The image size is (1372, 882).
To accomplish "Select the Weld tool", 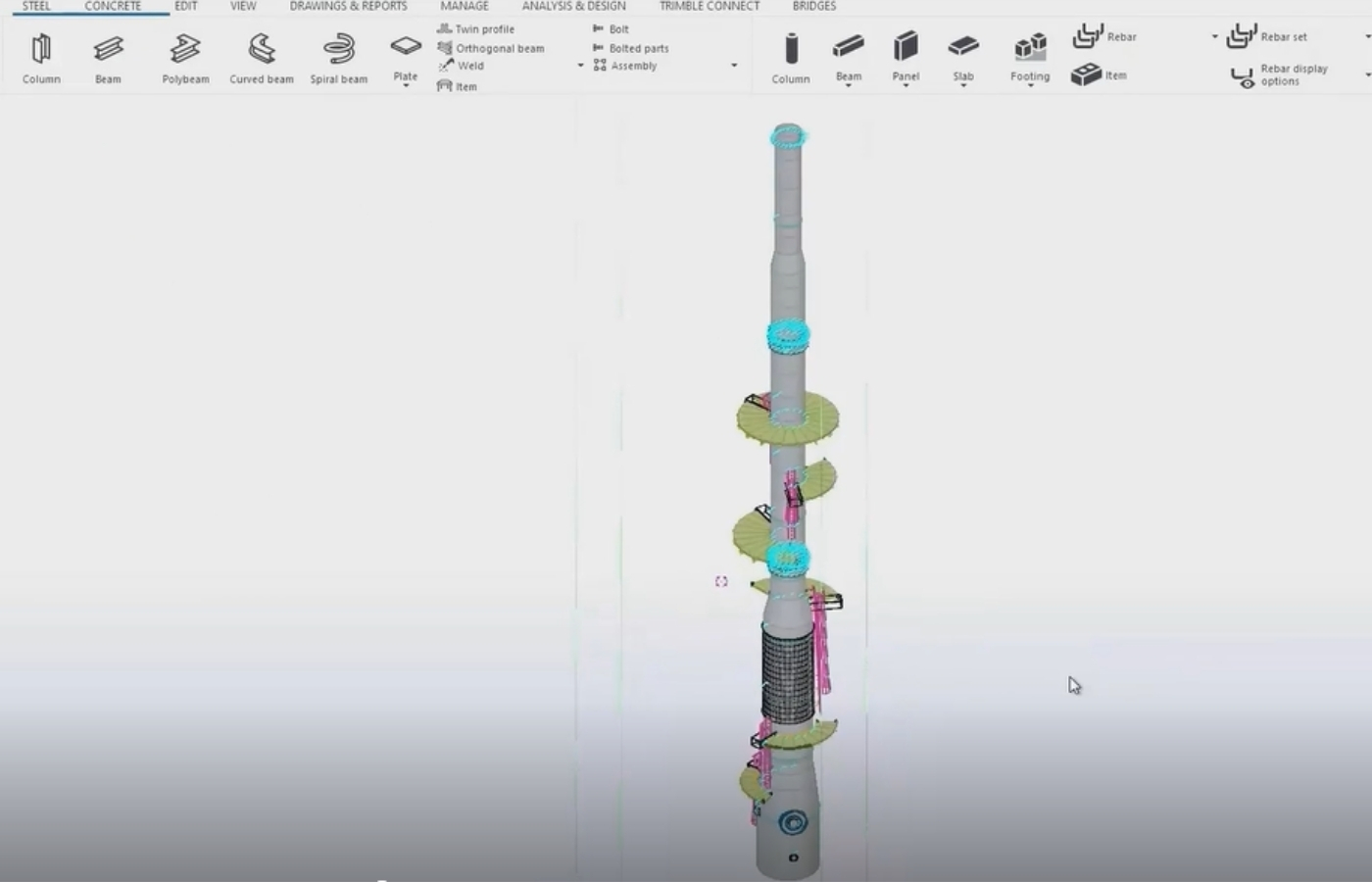I will coord(461,66).
